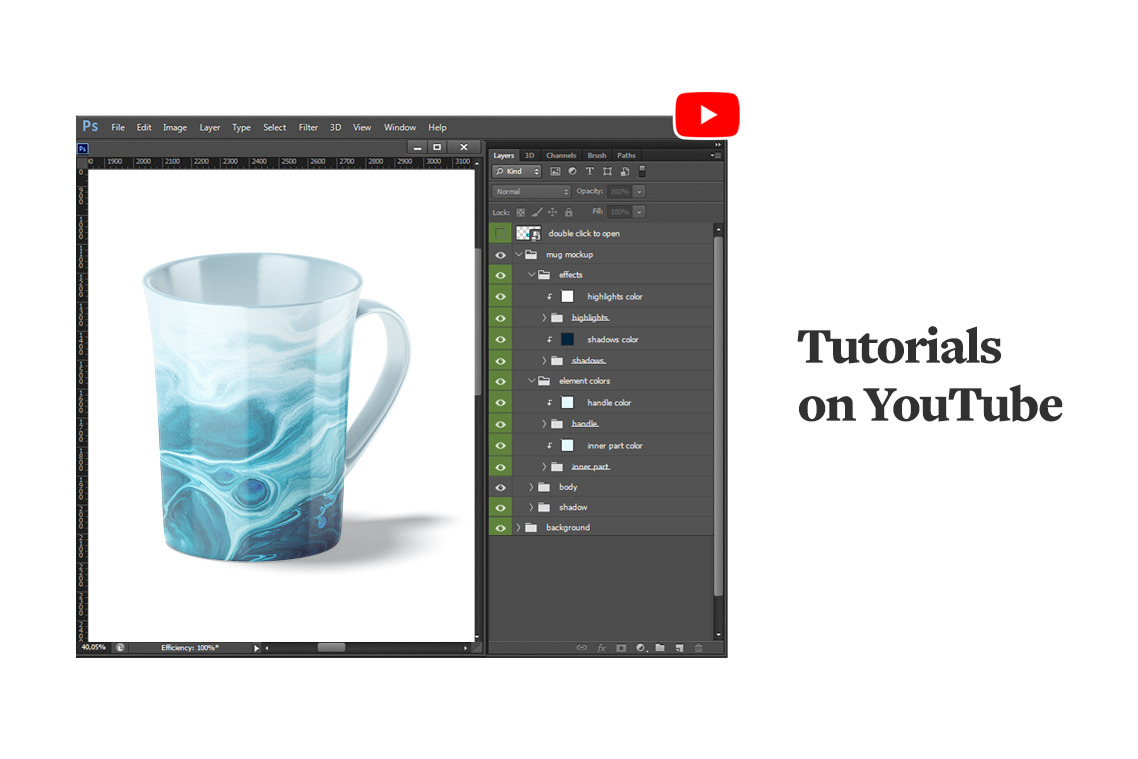The width and height of the screenshot is (1138, 759).
Task: Click the YouTube play logo
Action: click(x=707, y=114)
